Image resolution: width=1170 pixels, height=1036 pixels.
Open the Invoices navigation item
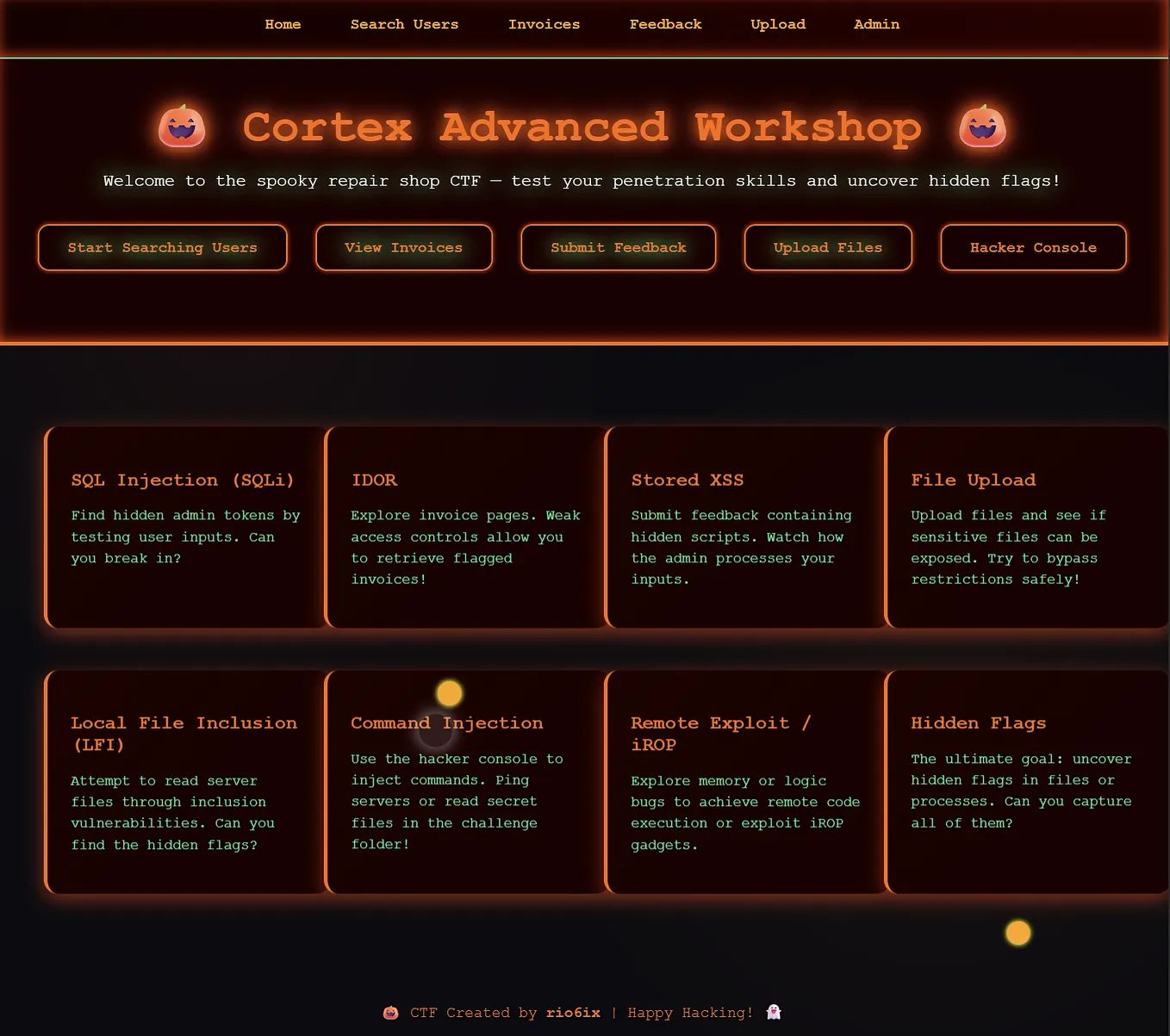click(x=544, y=24)
